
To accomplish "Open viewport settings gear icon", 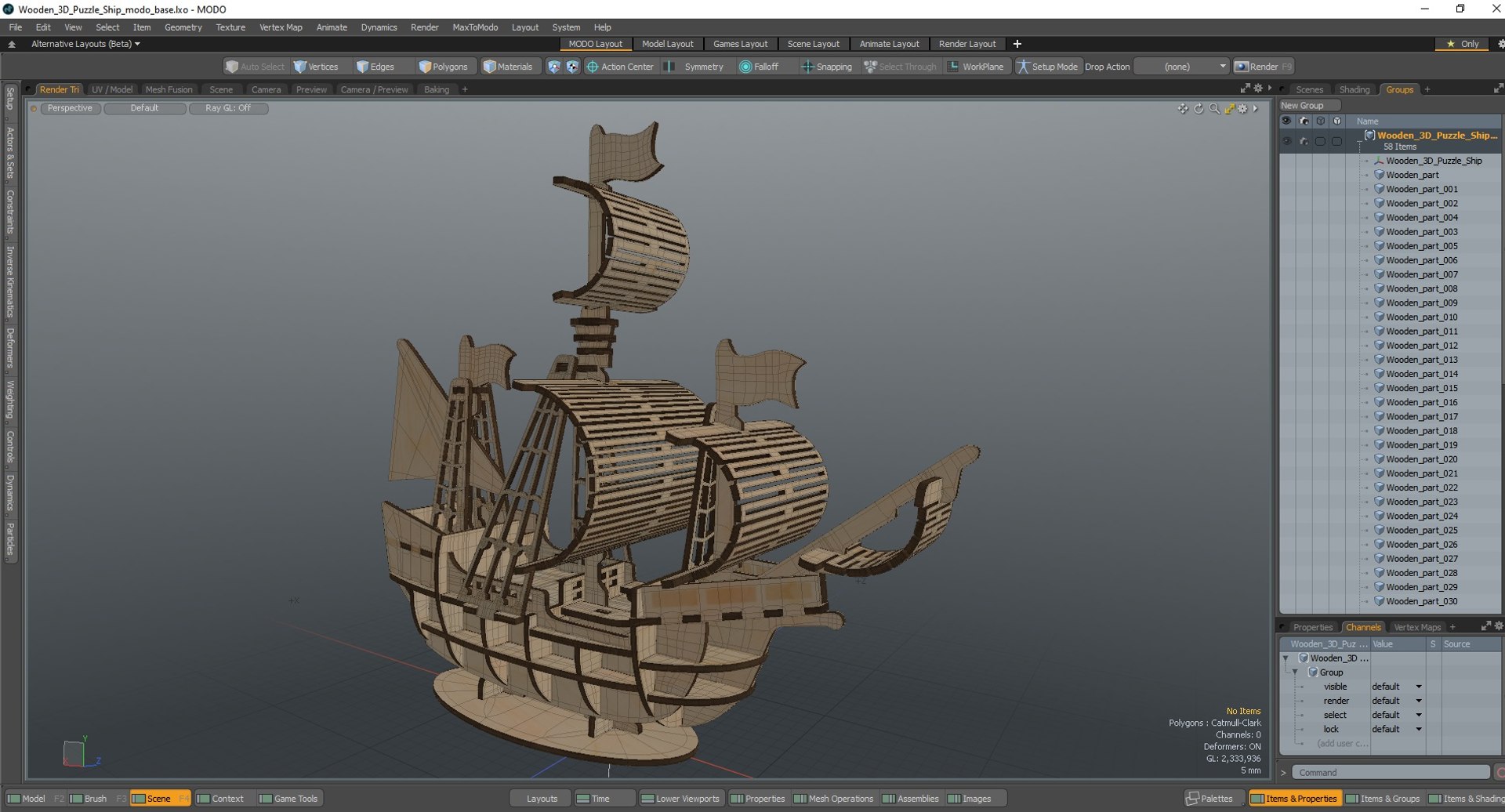I will (1242, 109).
